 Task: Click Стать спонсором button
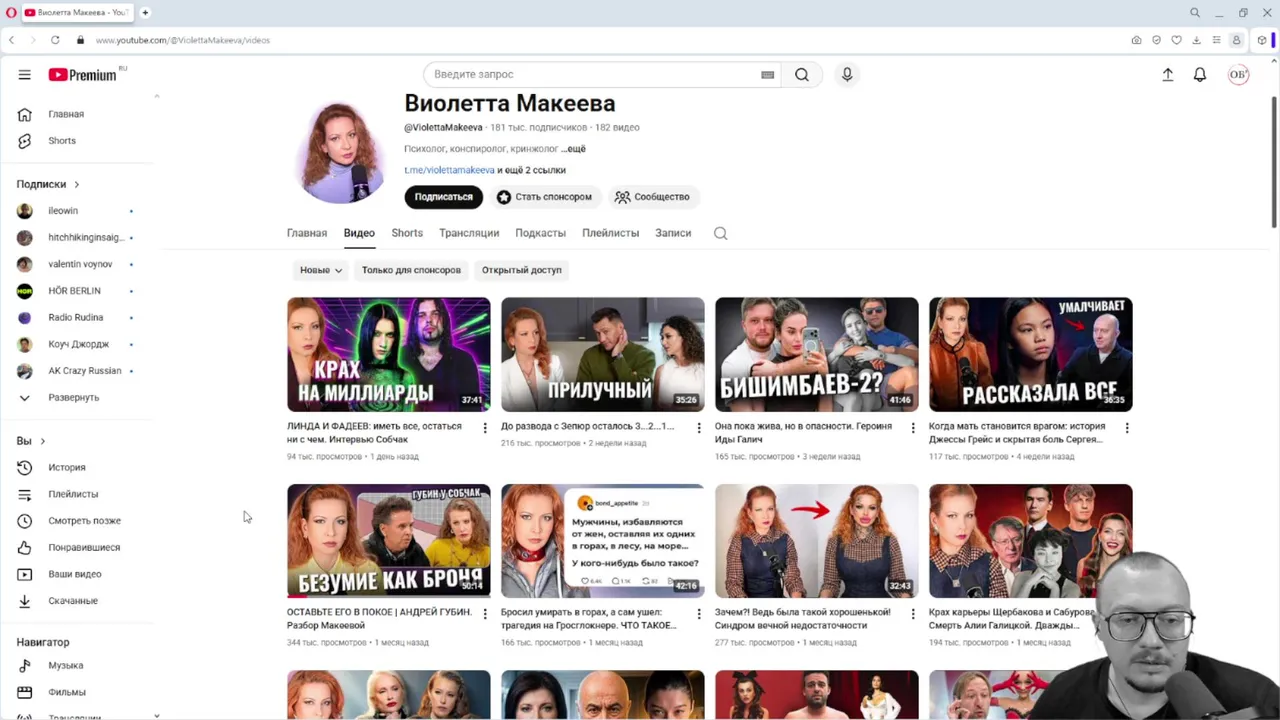545,197
